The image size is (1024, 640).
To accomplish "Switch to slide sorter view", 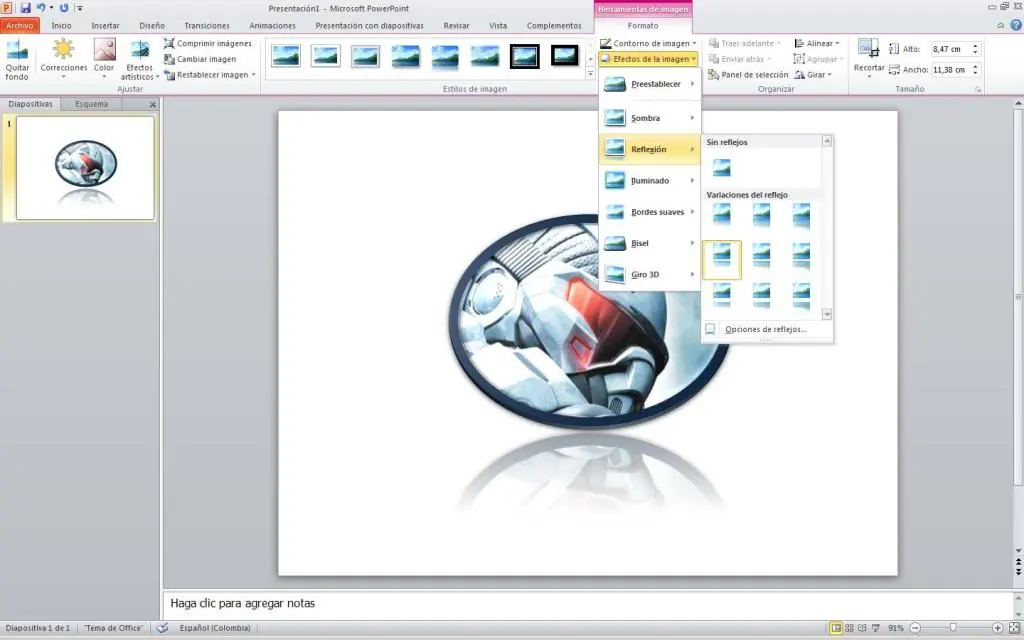I will (x=850, y=628).
